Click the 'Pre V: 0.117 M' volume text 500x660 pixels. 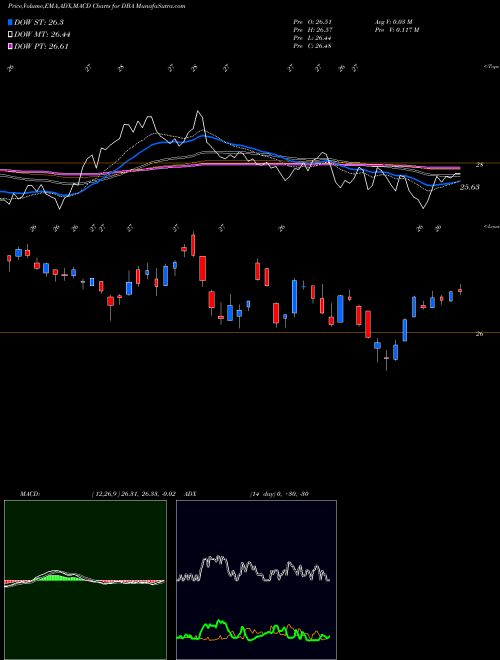pos(396,30)
